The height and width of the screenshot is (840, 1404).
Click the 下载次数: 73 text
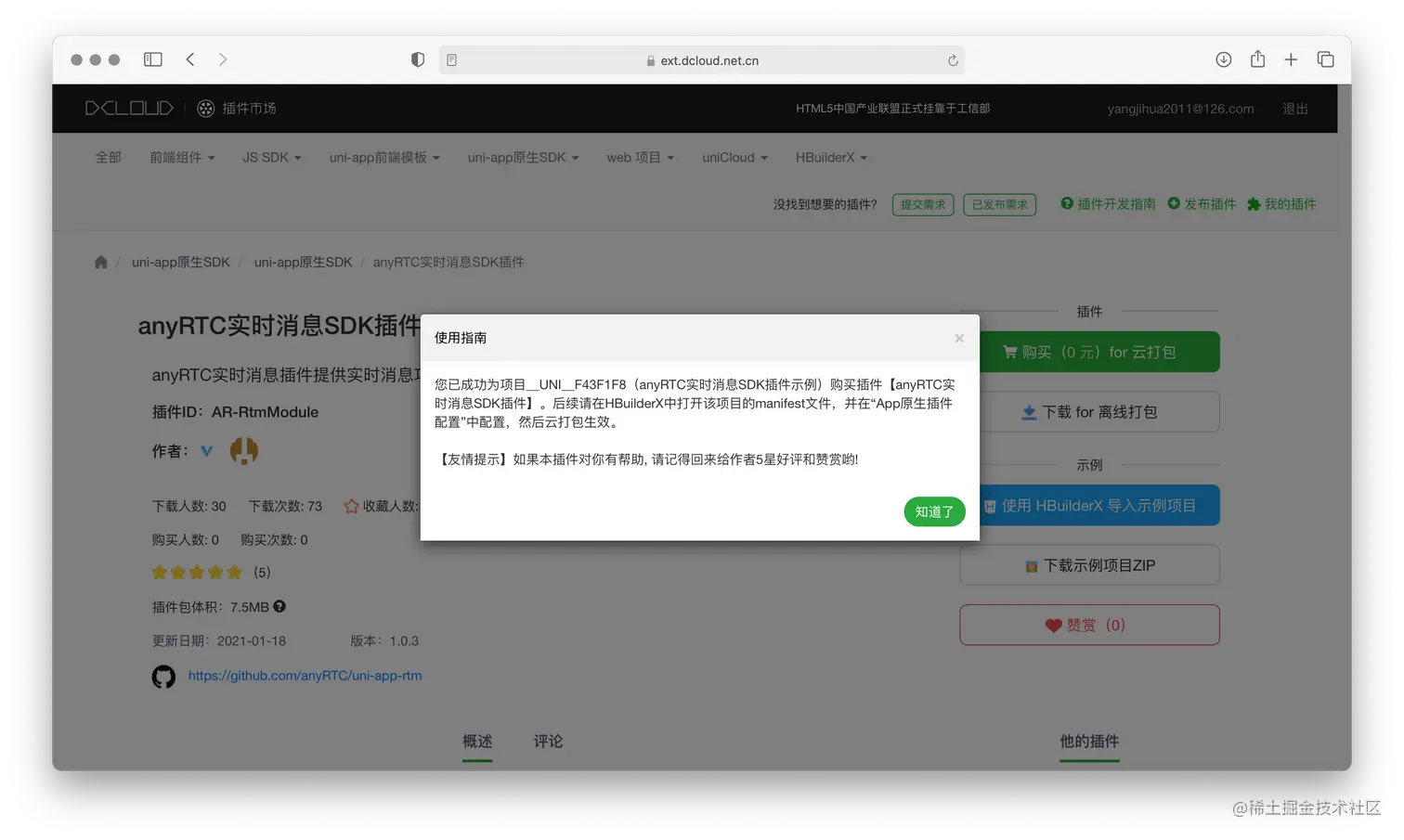coord(285,506)
